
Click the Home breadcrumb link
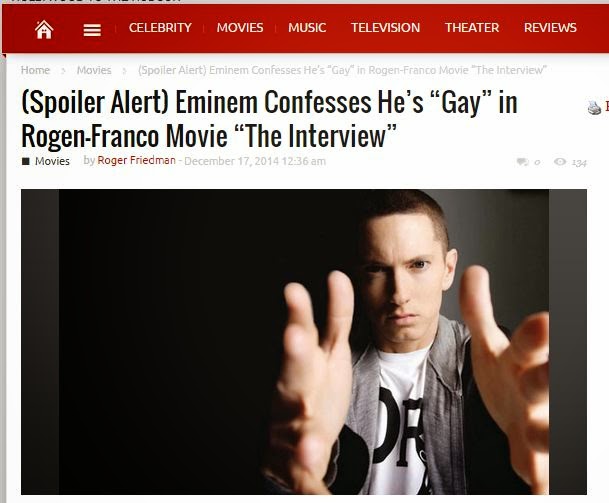pos(35,70)
